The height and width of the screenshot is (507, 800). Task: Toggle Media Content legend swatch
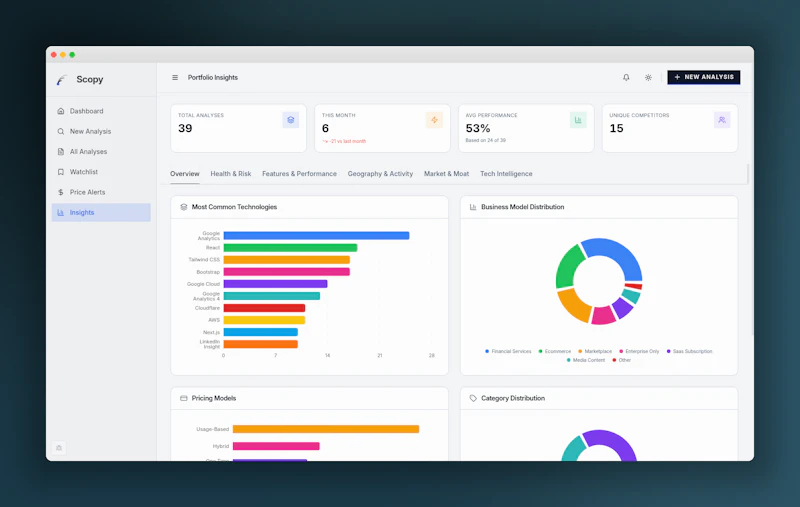[x=568, y=360]
